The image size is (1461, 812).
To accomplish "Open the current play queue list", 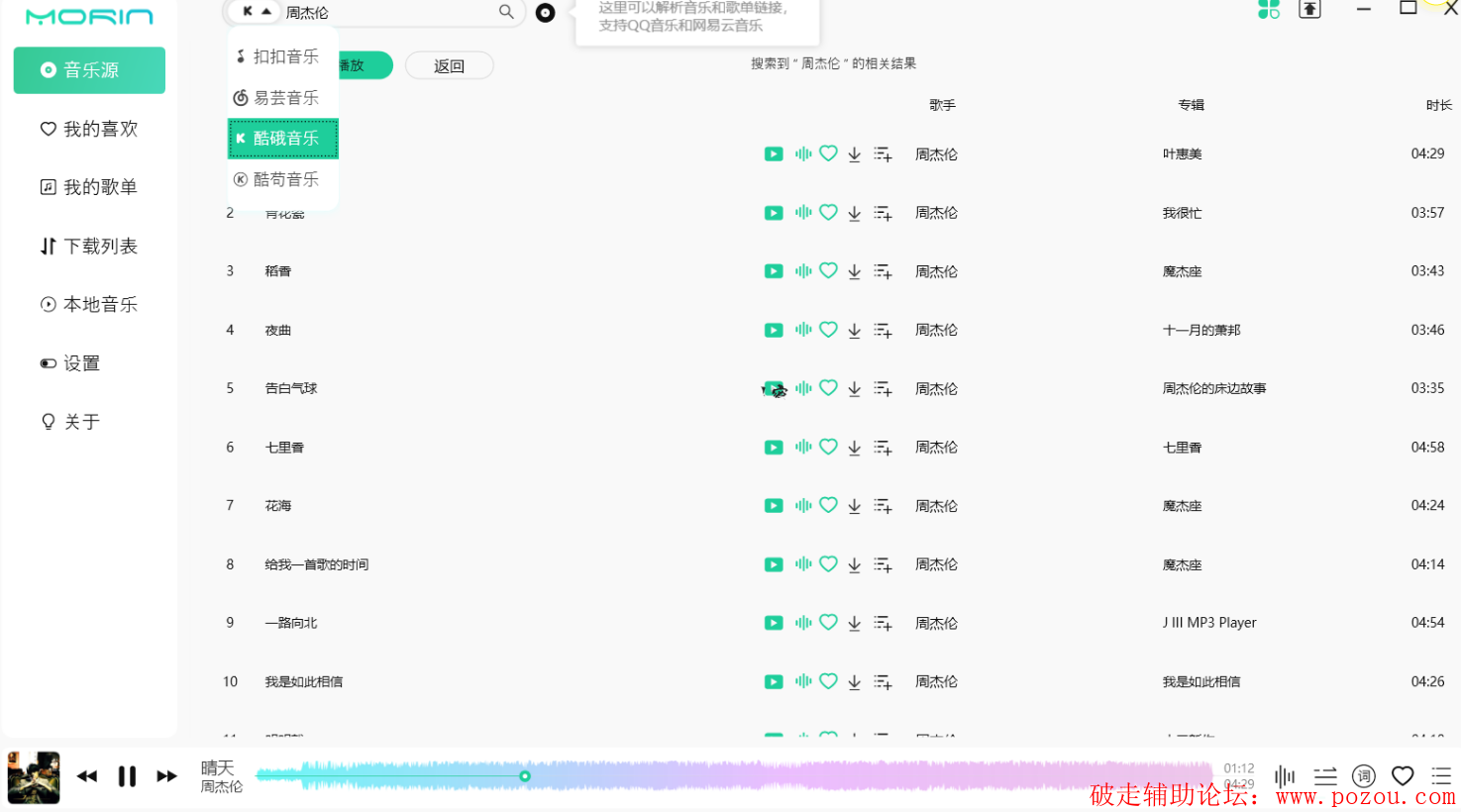I will tap(1441, 776).
